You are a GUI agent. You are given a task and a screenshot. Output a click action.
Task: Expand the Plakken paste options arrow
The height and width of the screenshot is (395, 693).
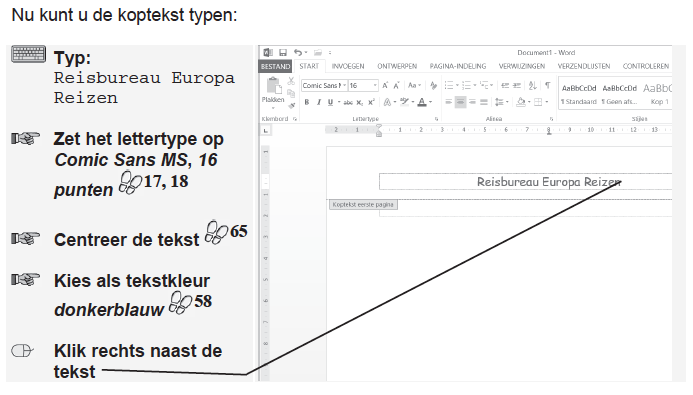point(273,108)
